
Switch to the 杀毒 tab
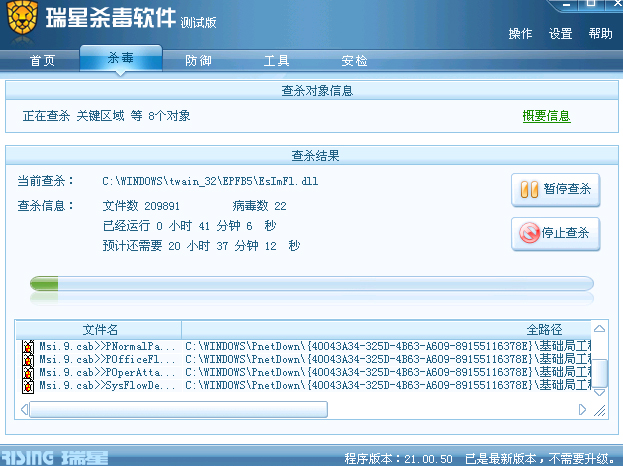[x=121, y=58]
